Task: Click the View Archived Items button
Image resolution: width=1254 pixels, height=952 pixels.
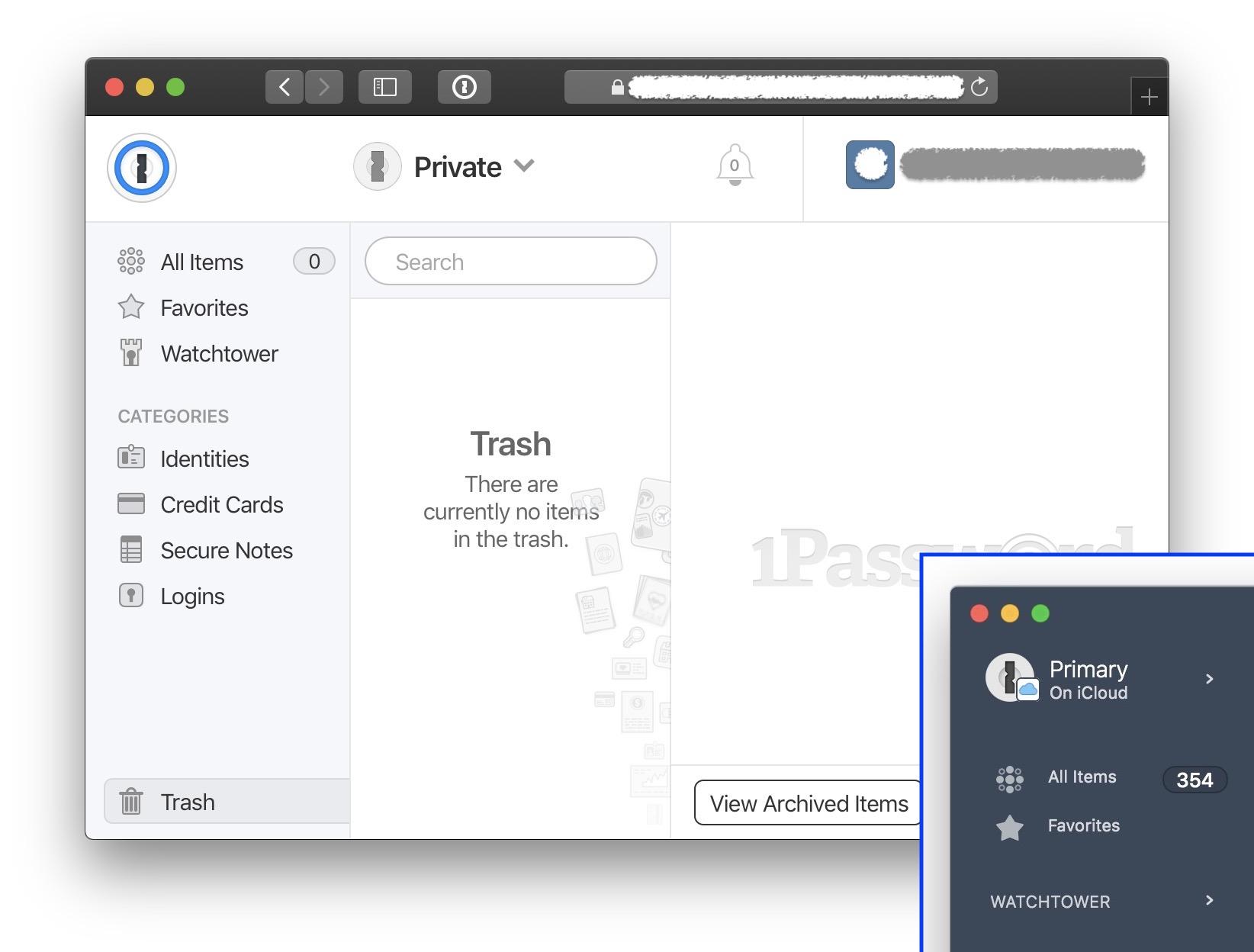Action: (x=808, y=803)
